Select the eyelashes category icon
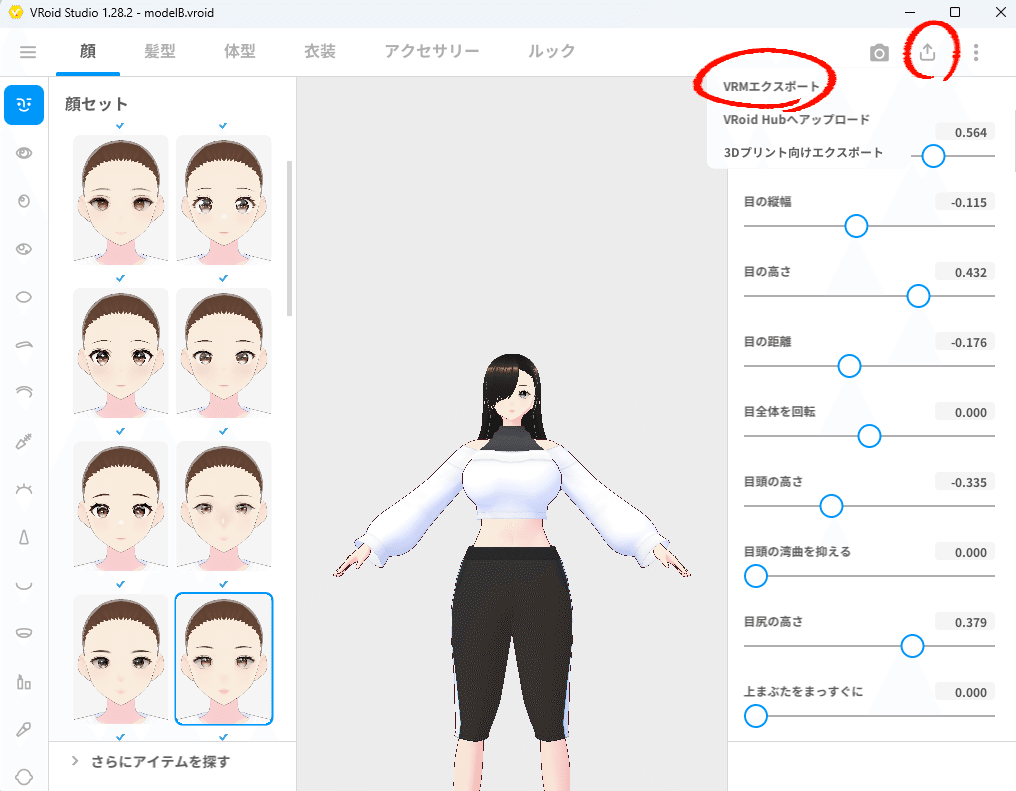The width and height of the screenshot is (1016, 791). click(24, 488)
